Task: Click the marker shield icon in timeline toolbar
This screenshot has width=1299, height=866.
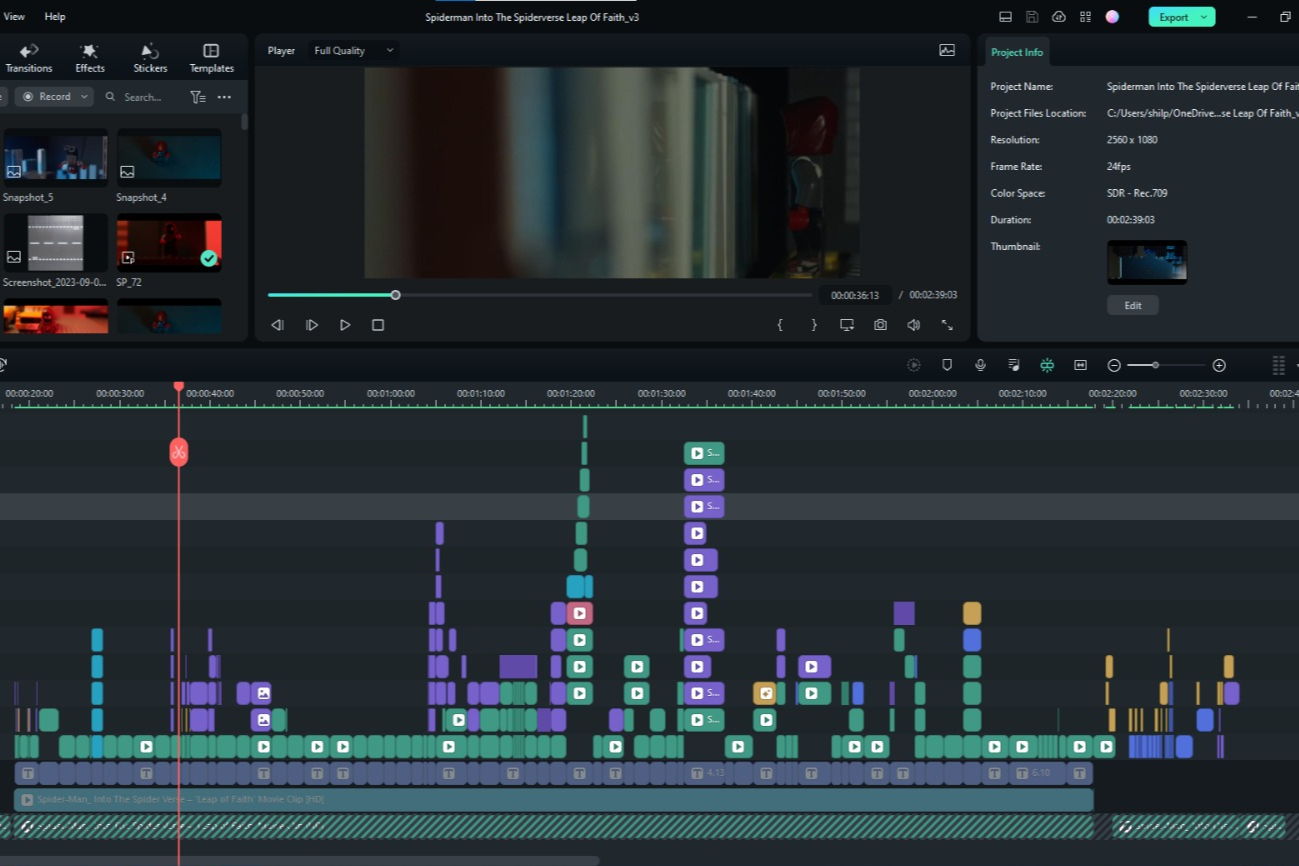Action: click(x=947, y=366)
